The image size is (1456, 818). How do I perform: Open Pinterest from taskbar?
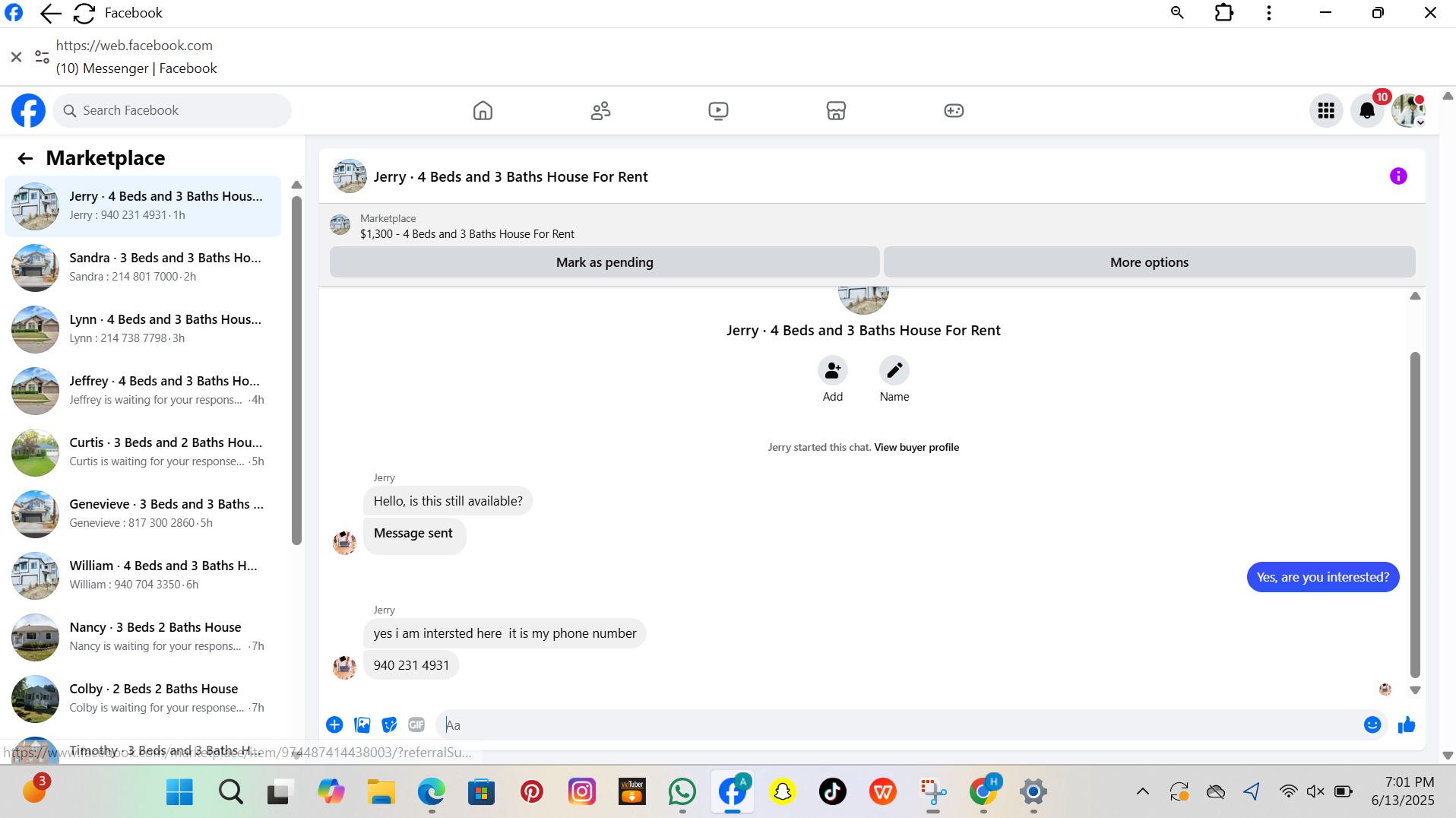pyautogui.click(x=532, y=792)
